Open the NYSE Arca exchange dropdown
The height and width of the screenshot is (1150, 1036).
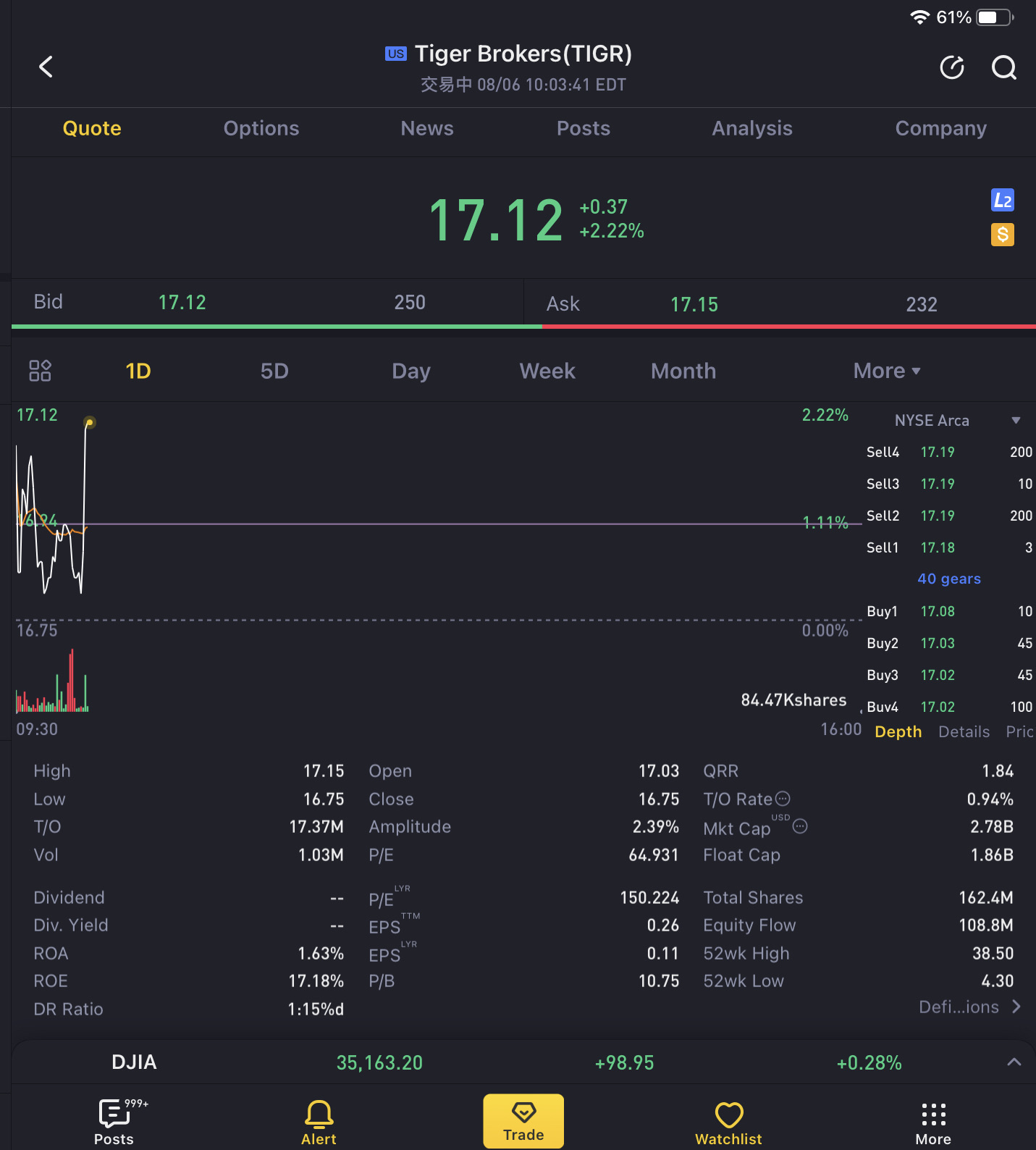[957, 421]
